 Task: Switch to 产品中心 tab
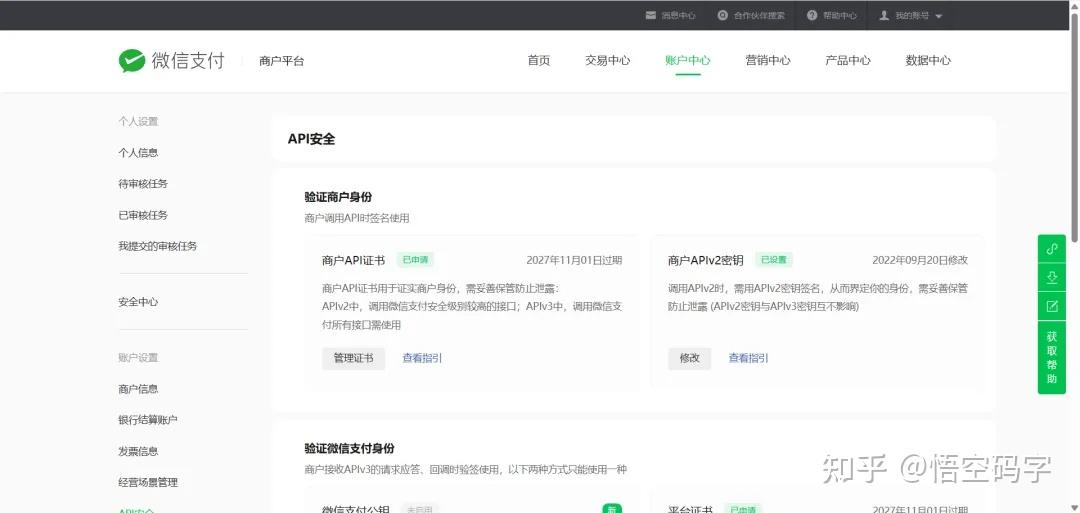pyautogui.click(x=848, y=61)
